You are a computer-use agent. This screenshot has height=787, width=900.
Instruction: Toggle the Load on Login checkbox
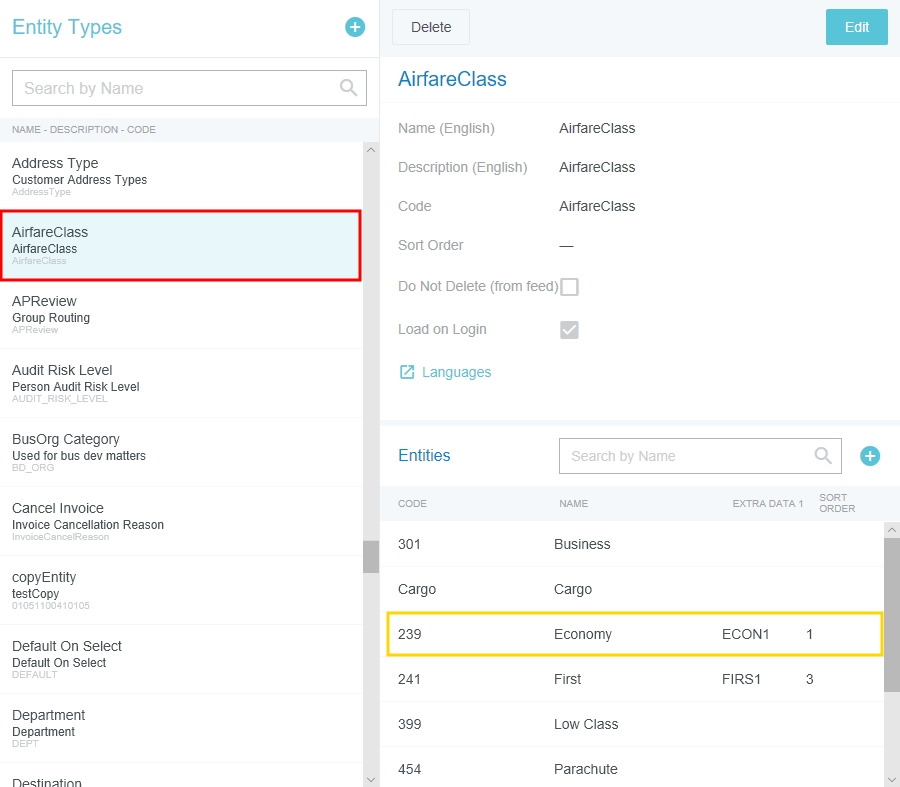pos(569,330)
